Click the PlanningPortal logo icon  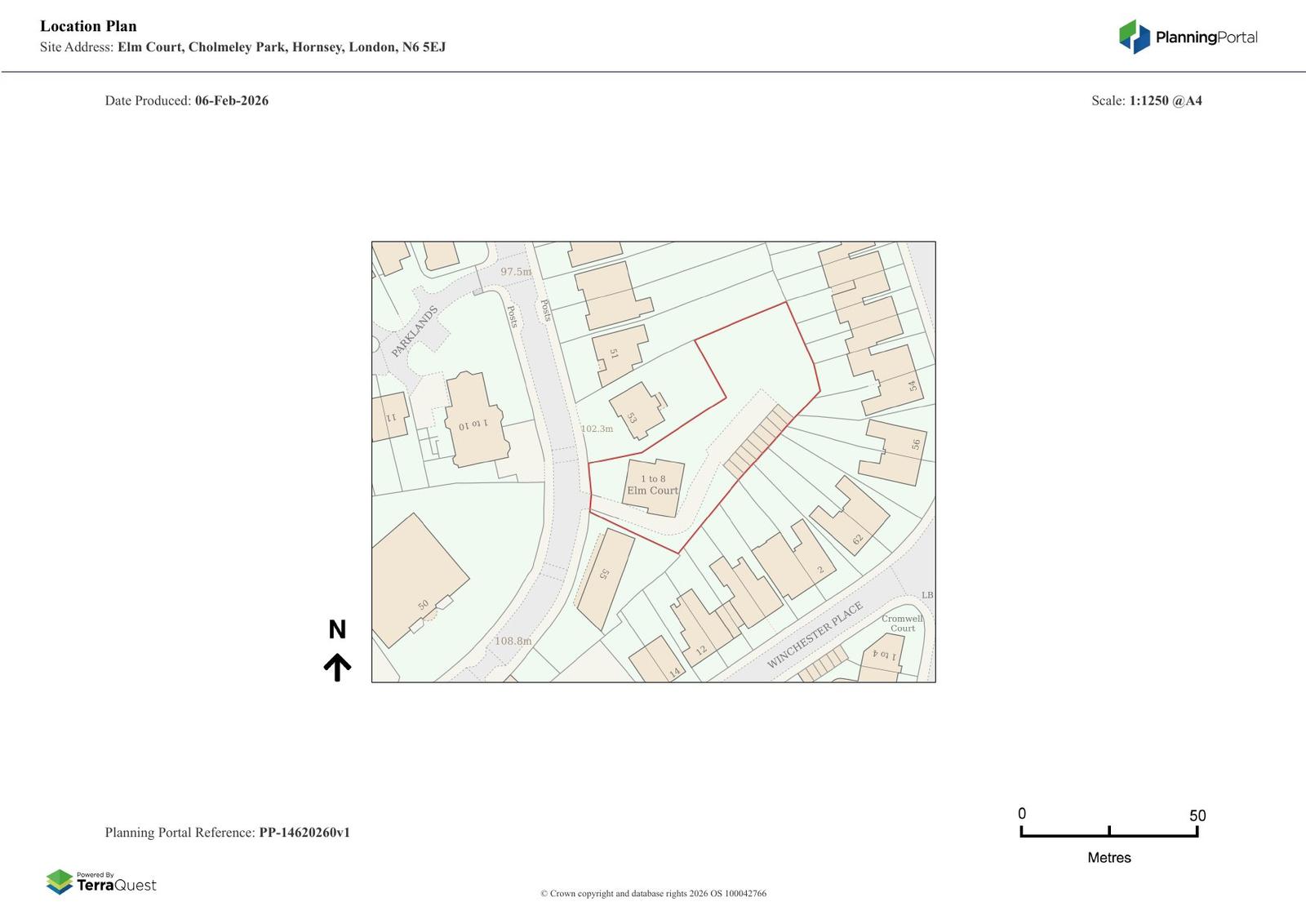click(1134, 37)
